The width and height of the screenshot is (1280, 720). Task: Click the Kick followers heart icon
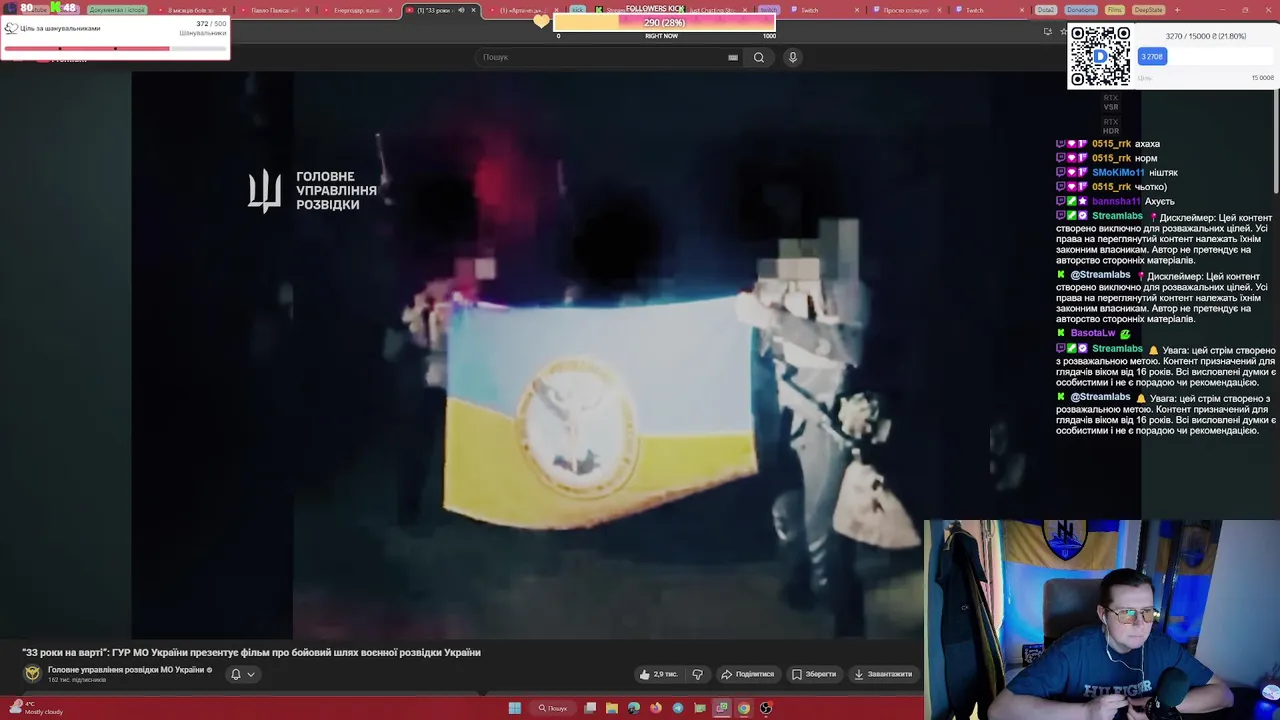541,21
